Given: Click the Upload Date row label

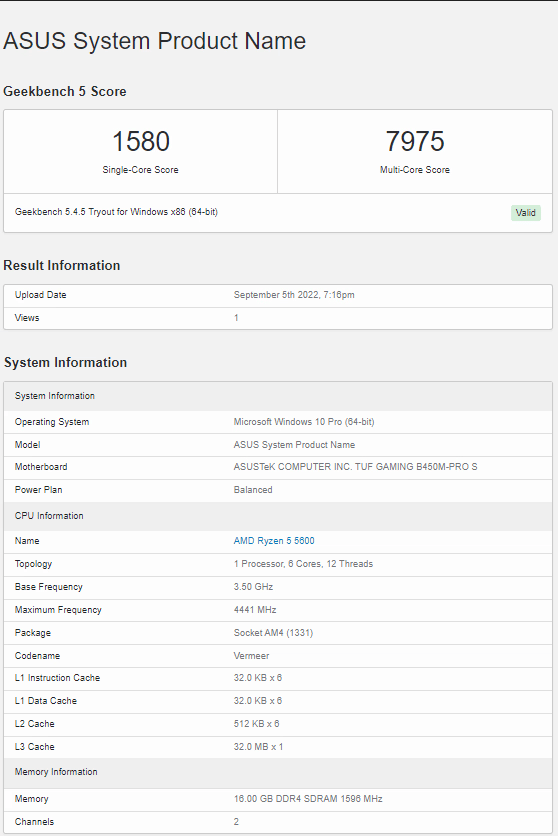Looking at the screenshot, I should click(41, 295).
